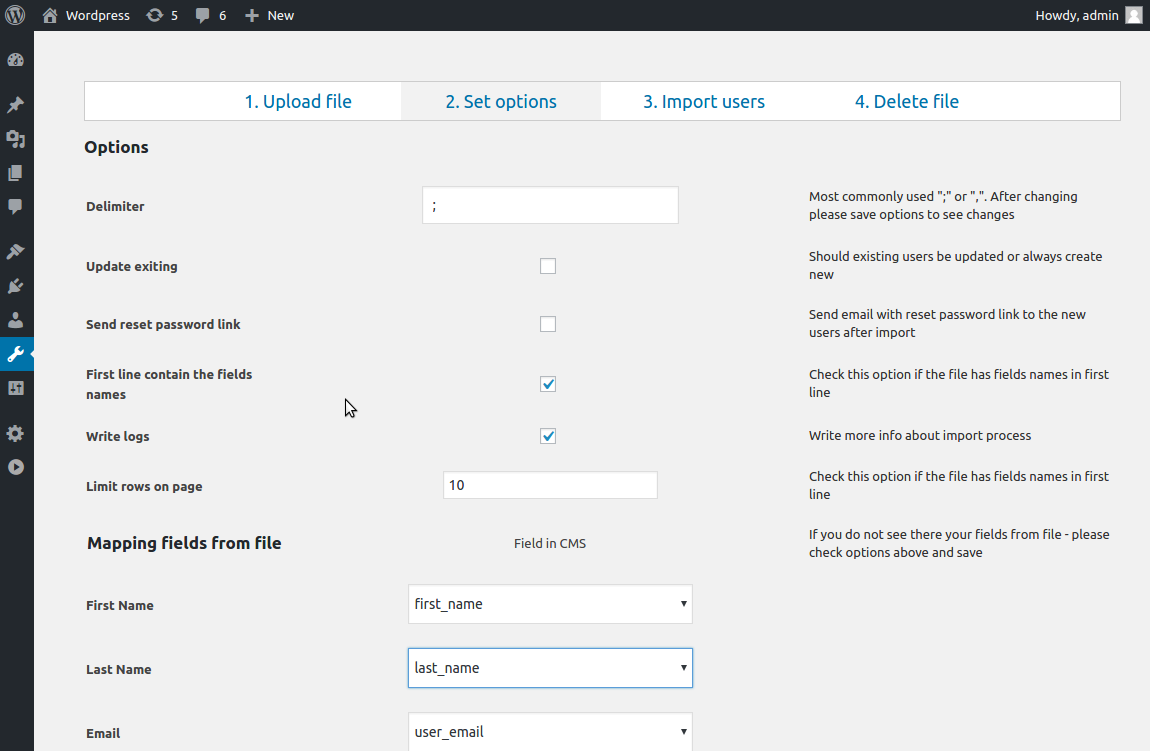Click the Write logs label
This screenshot has width=1150, height=751.
(x=117, y=436)
